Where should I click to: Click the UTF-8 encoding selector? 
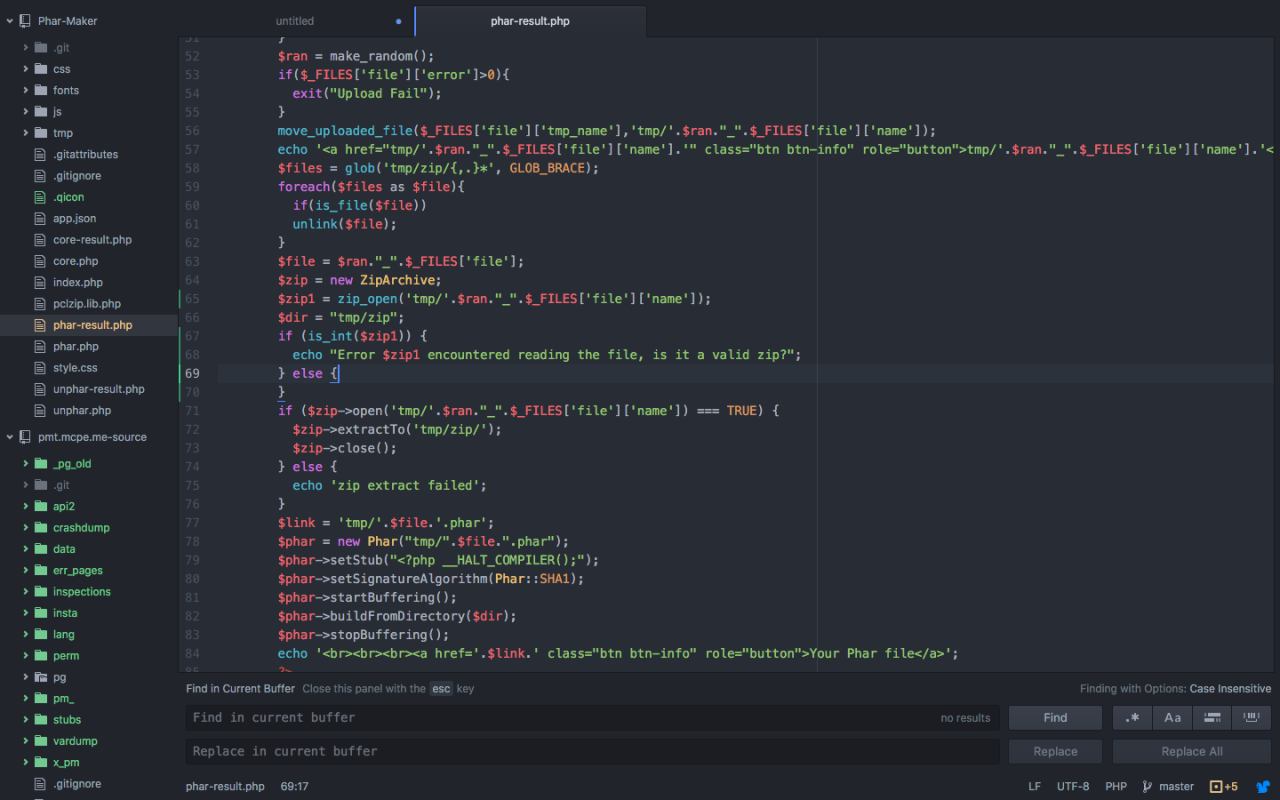1073,787
